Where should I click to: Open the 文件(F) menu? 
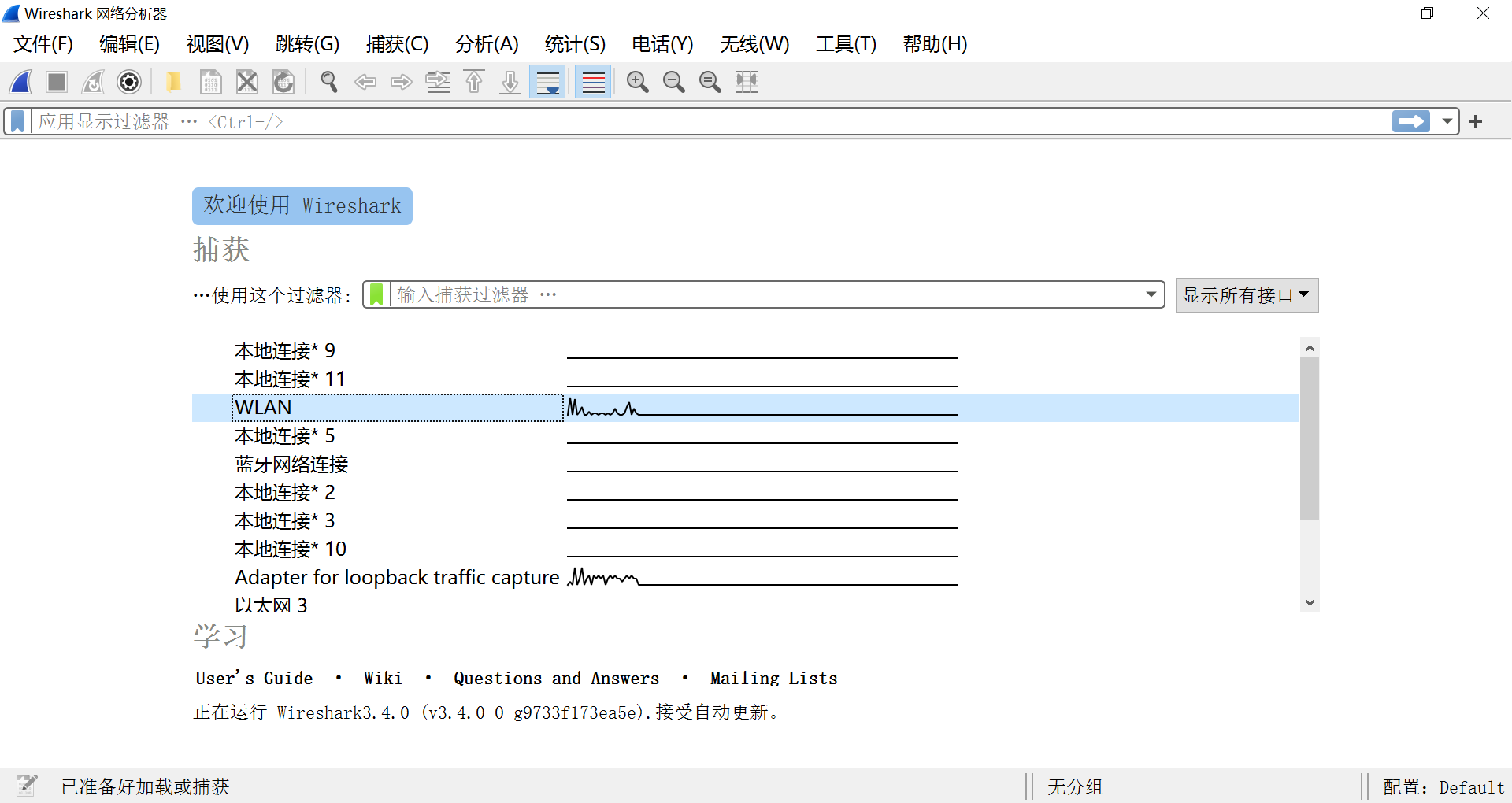(43, 44)
